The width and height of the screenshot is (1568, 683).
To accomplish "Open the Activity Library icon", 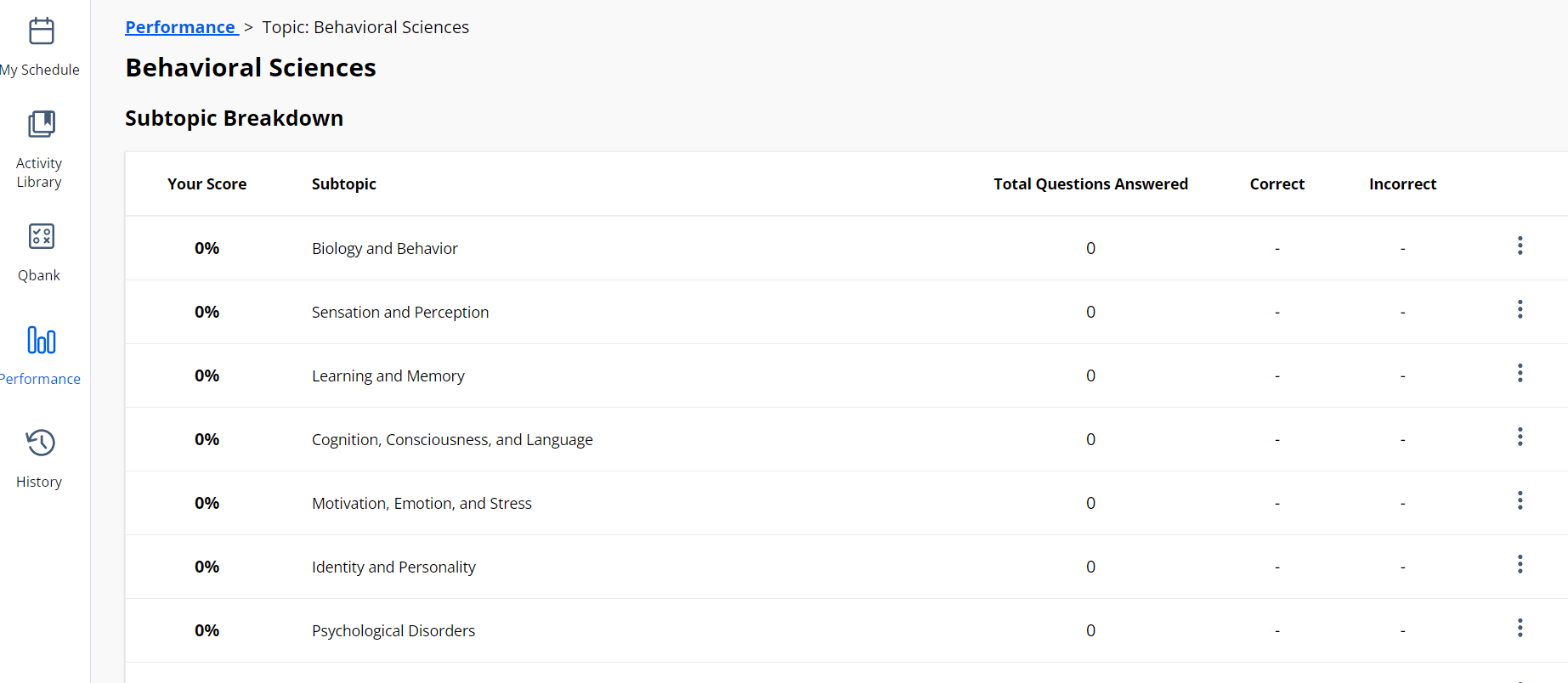I will click(x=41, y=124).
